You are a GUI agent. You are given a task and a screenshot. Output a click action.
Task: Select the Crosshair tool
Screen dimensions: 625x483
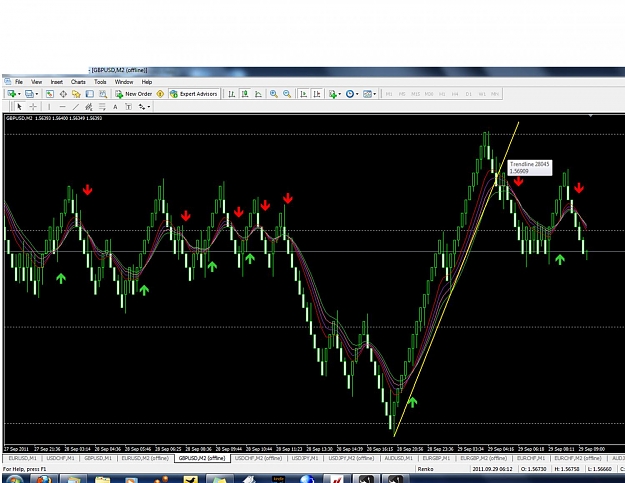[33, 107]
